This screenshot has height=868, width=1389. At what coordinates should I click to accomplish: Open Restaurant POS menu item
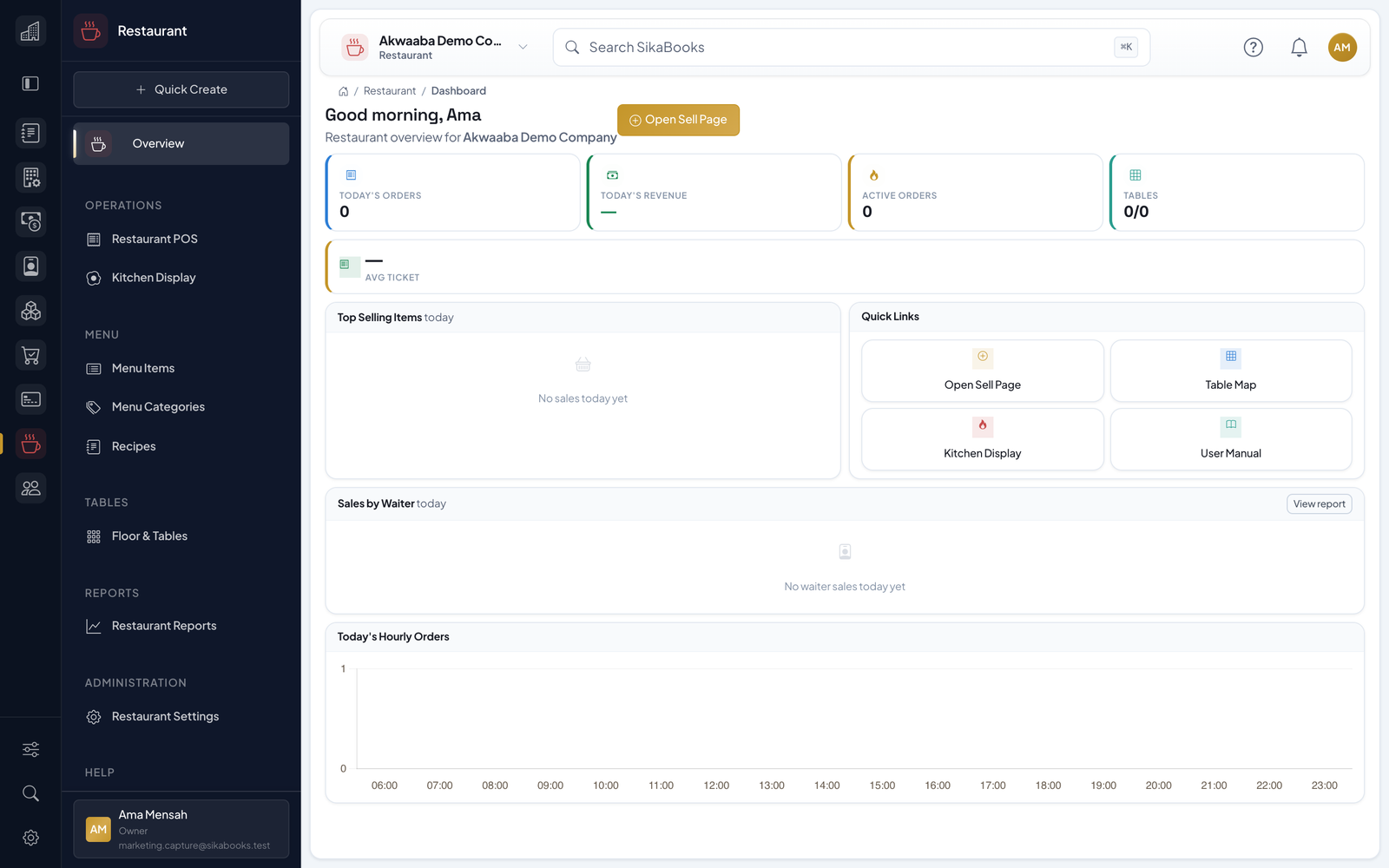point(181,239)
